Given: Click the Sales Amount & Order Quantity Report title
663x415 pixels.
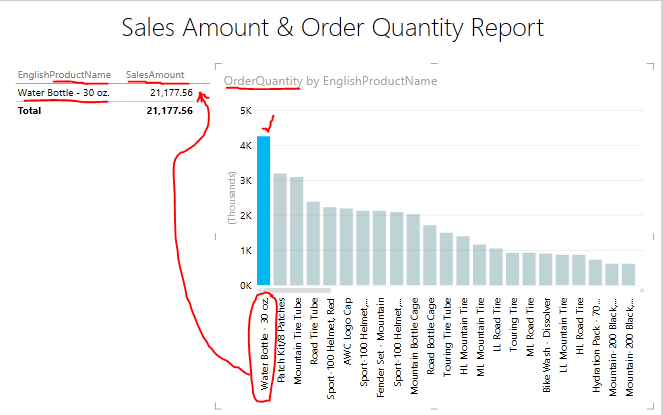Looking at the screenshot, I should click(x=331, y=28).
